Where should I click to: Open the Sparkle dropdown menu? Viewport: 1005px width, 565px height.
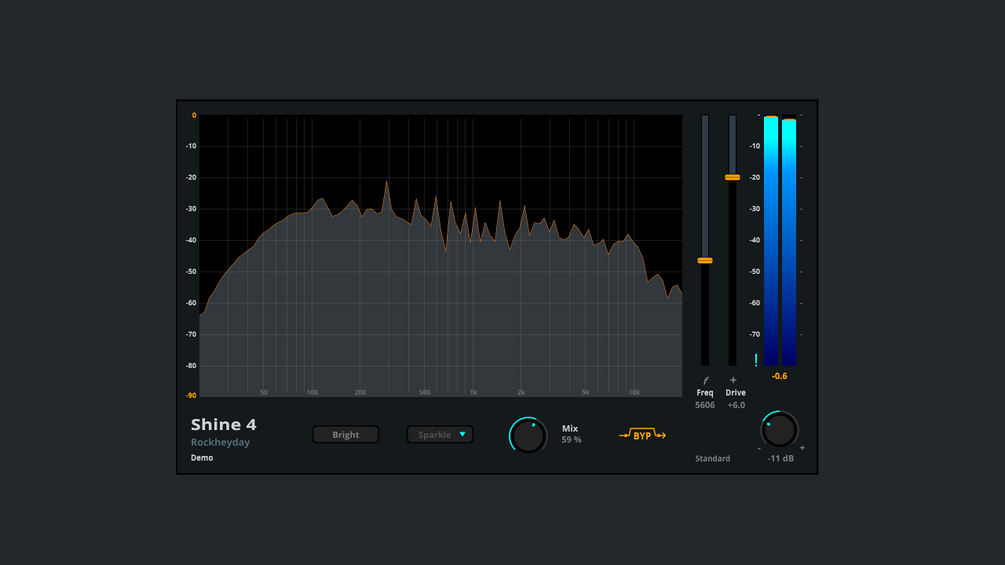[x=440, y=434]
